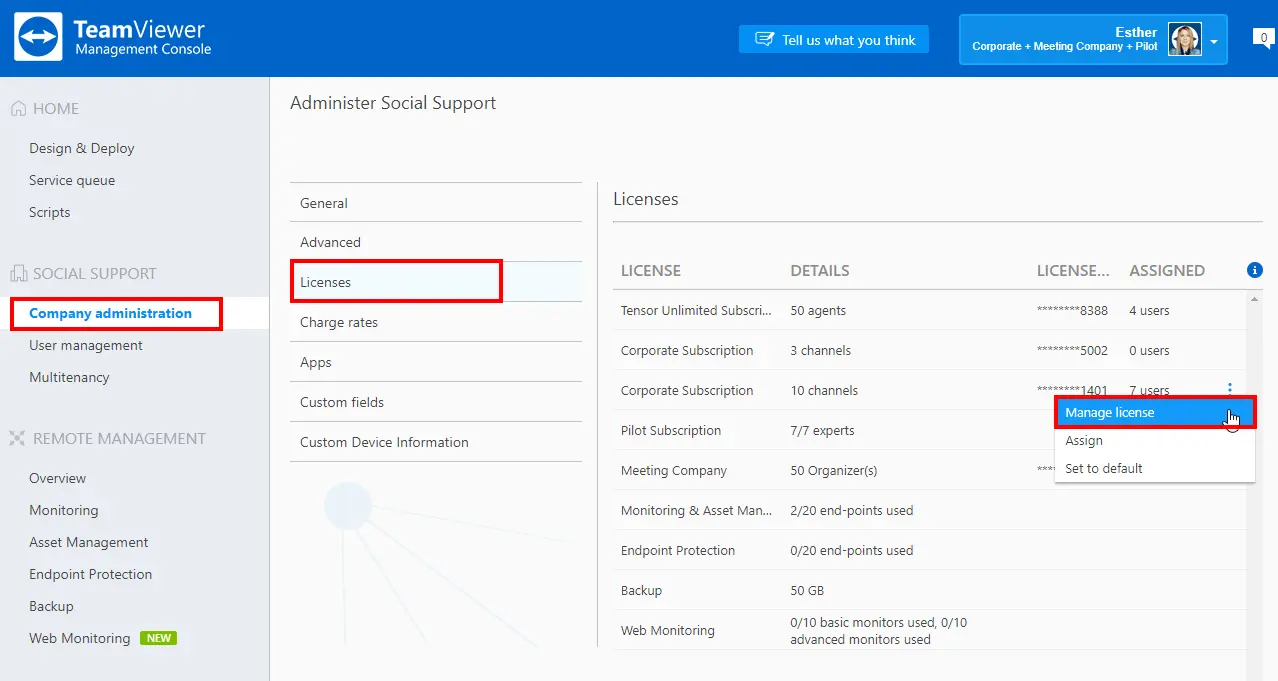Select the Meeting Company license row
Image resolution: width=1278 pixels, height=681 pixels.
tap(930, 470)
